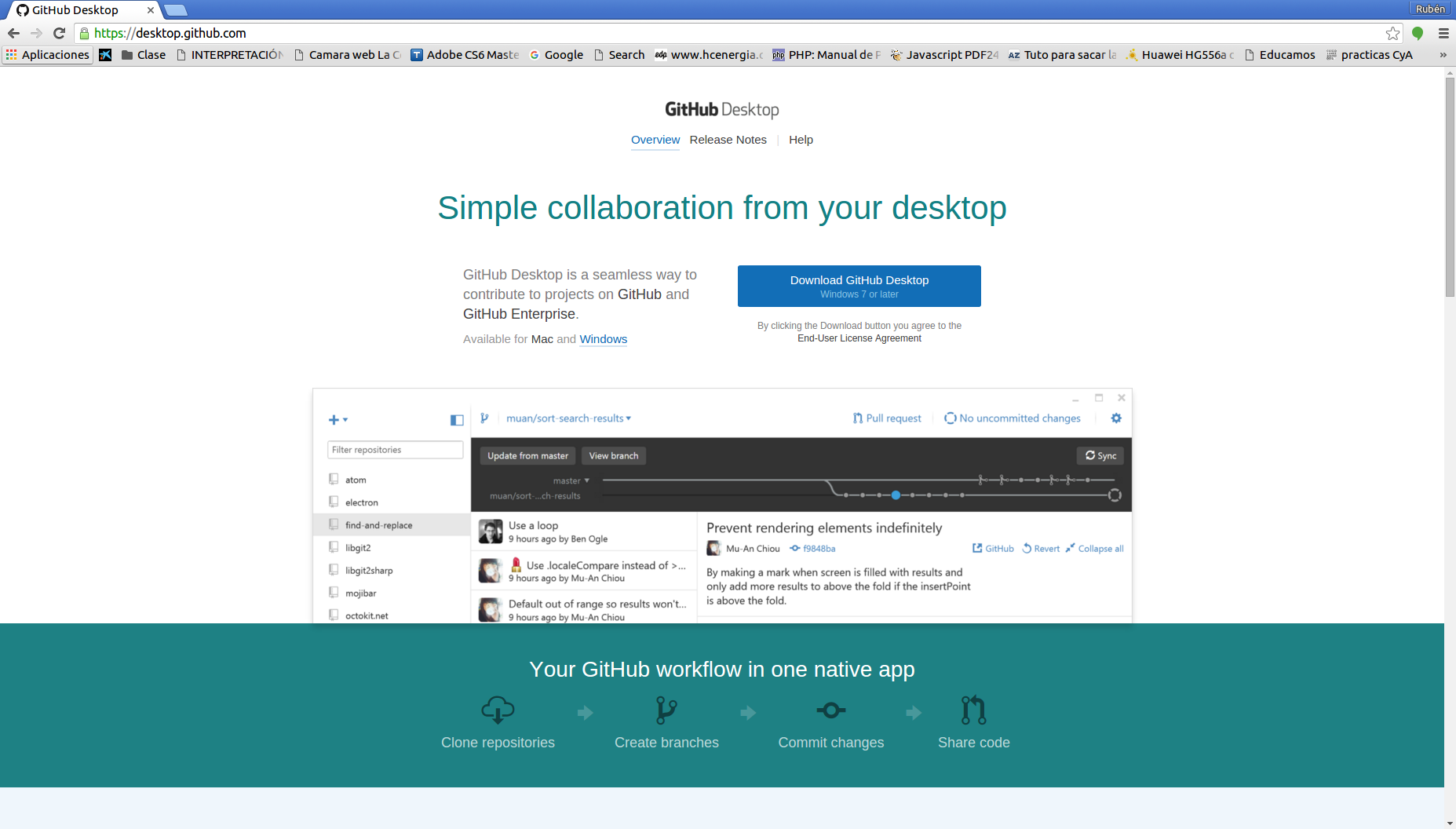Click the Clone repositories cloud icon
1456x829 pixels.
(498, 710)
